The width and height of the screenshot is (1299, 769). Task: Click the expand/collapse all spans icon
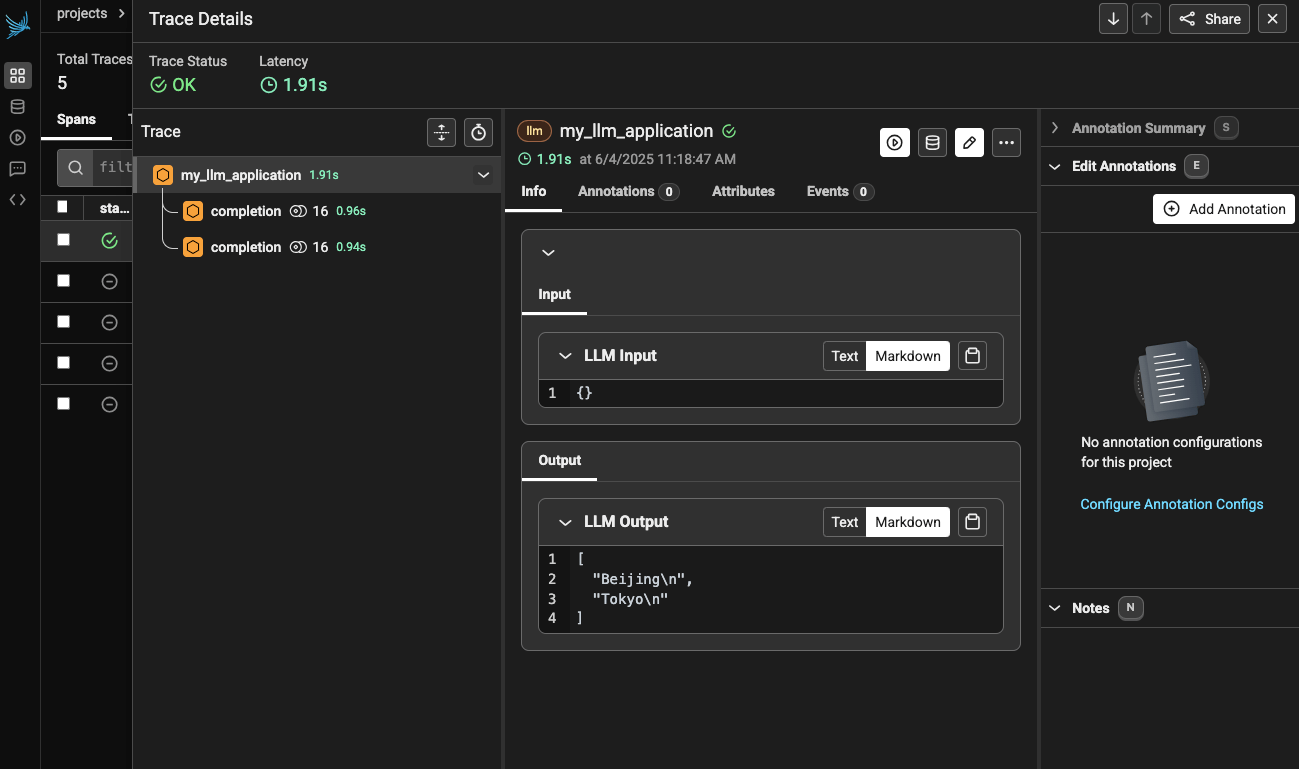[441, 132]
